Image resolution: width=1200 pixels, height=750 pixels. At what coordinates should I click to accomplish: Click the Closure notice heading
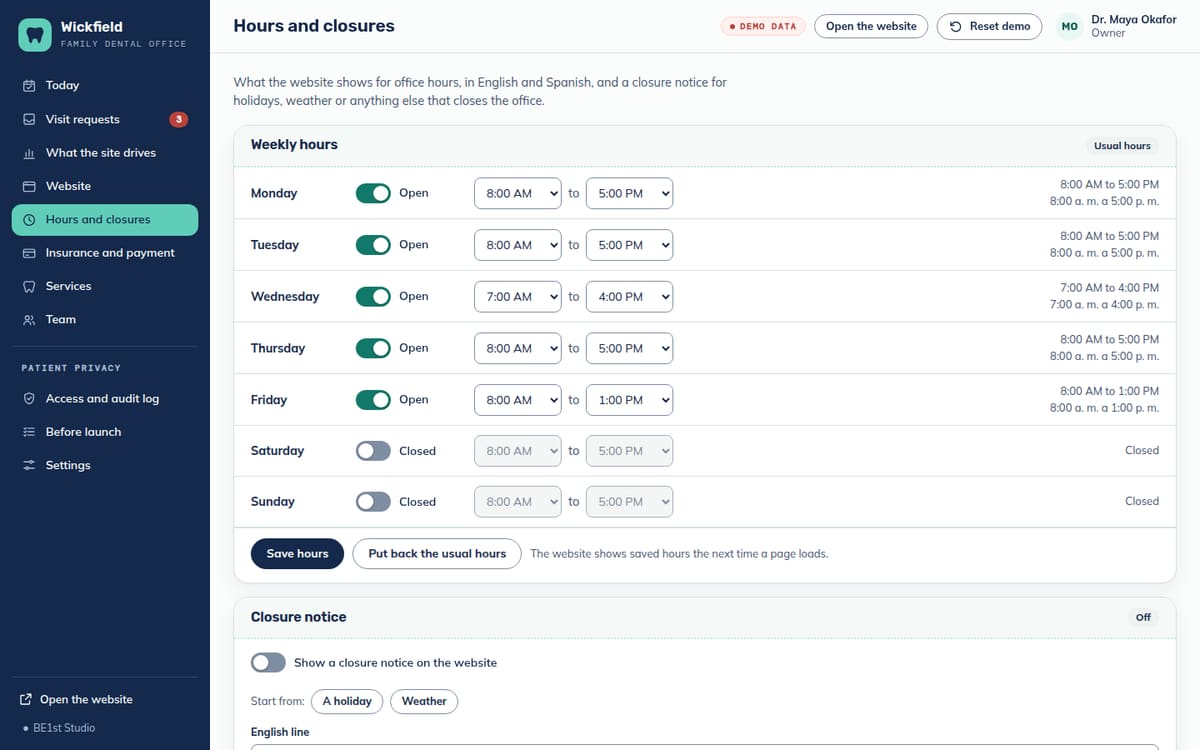(x=298, y=617)
